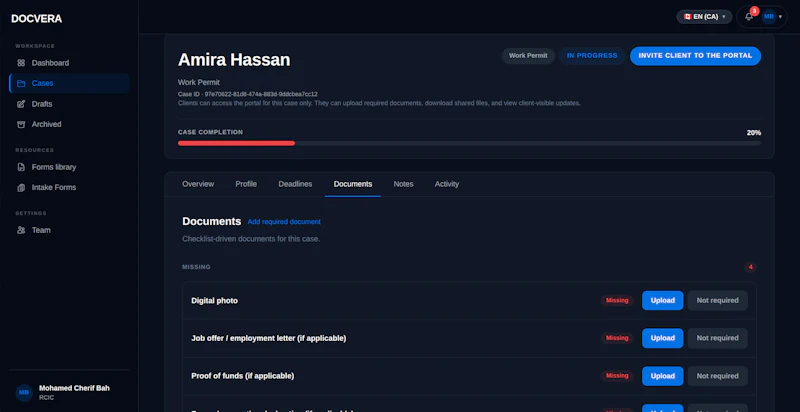The width and height of the screenshot is (800, 412).
Task: Click the Cases folder icon
Action: (x=21, y=84)
